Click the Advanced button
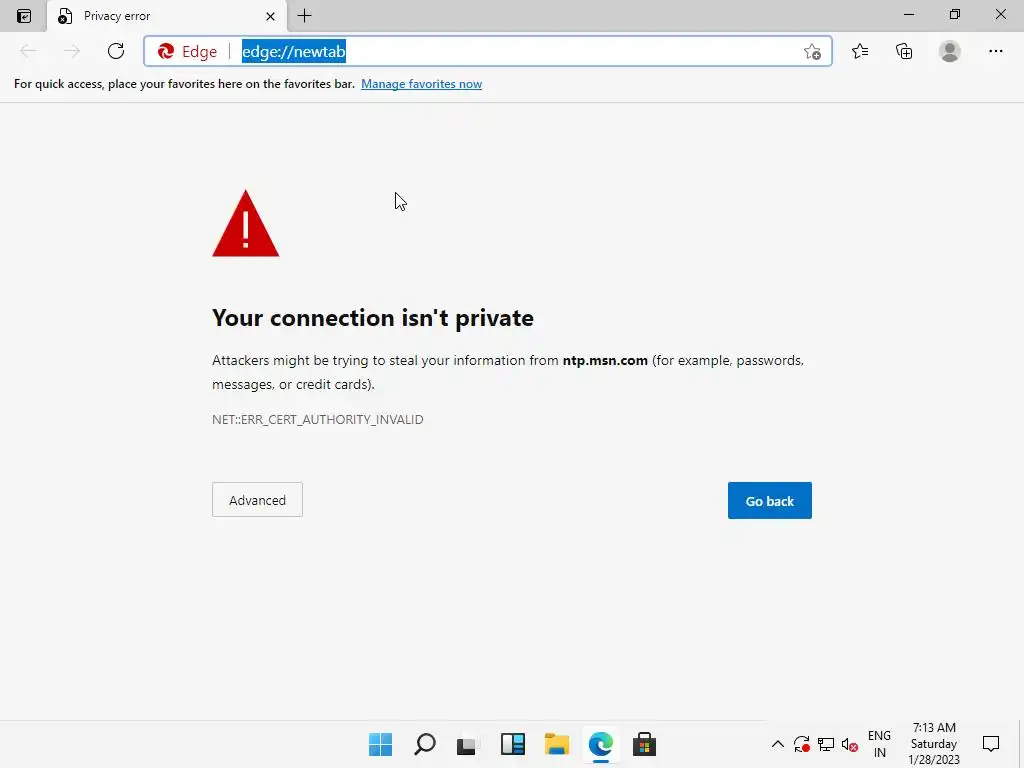The height and width of the screenshot is (768, 1024). (x=257, y=500)
